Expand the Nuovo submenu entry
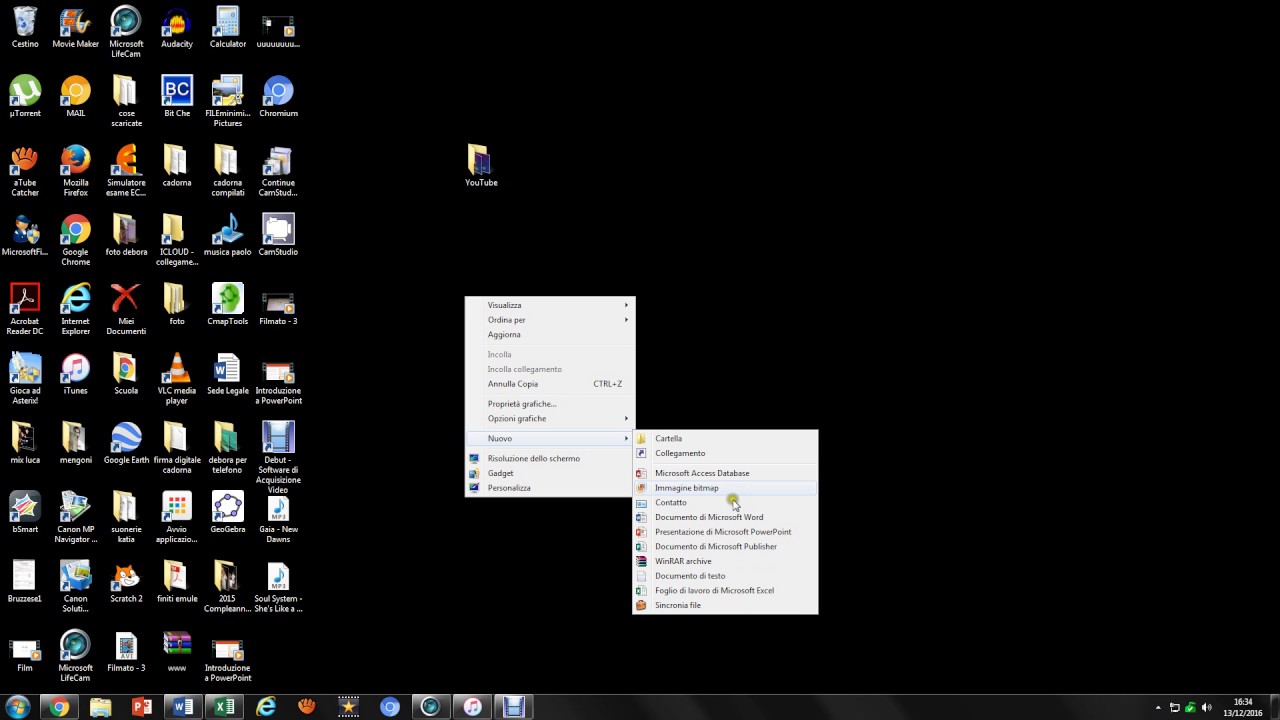Screen dimensions: 1280x720 pos(550,438)
